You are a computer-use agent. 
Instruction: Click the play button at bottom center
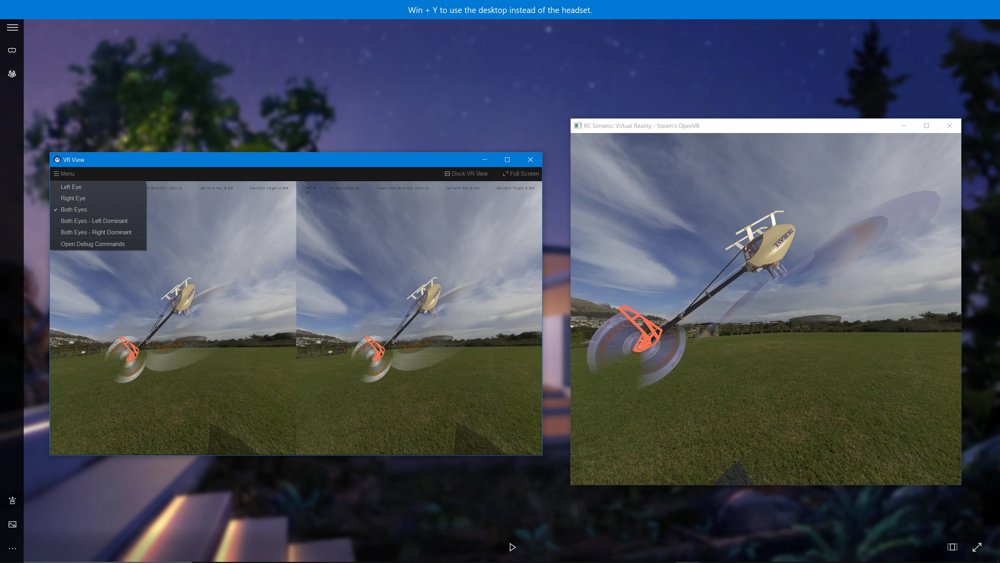point(512,547)
